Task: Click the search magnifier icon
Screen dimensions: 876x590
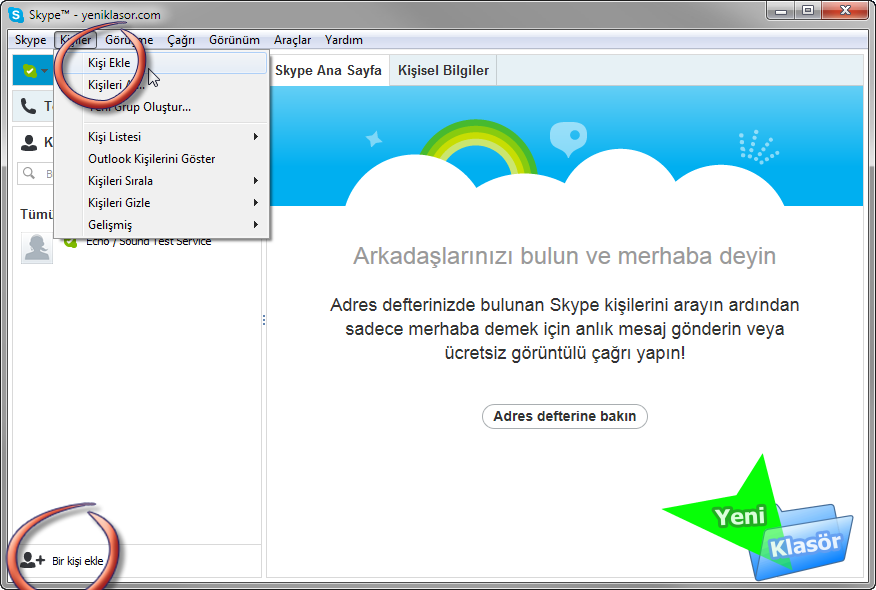Action: pyautogui.click(x=30, y=174)
